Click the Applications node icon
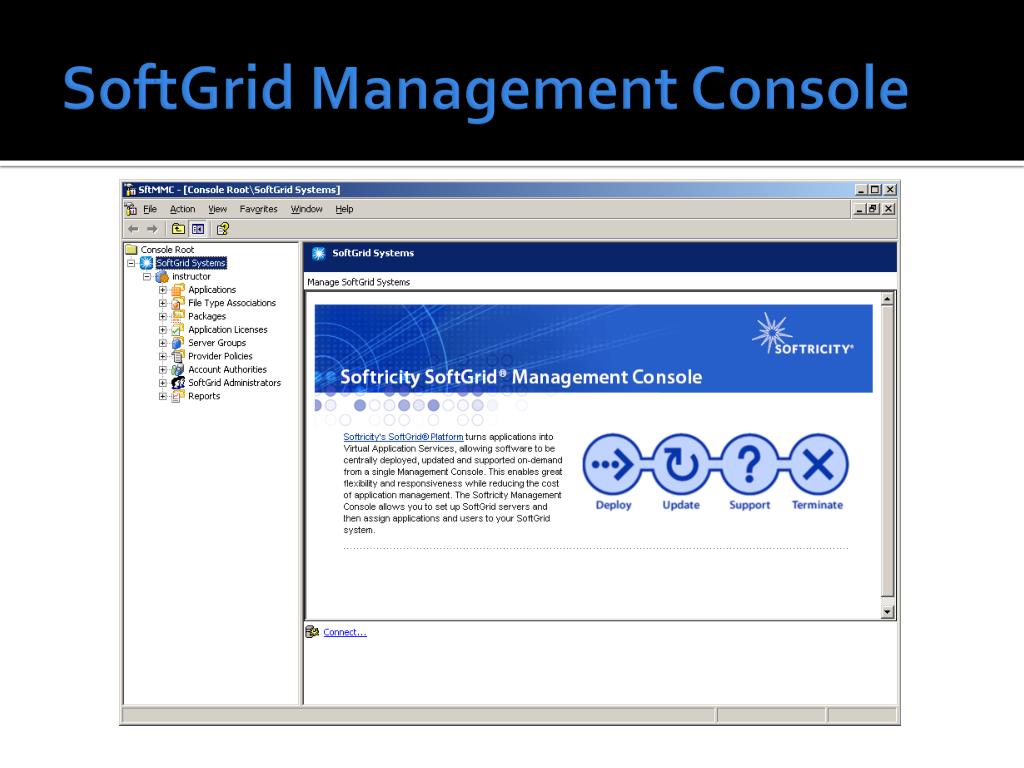 point(178,289)
